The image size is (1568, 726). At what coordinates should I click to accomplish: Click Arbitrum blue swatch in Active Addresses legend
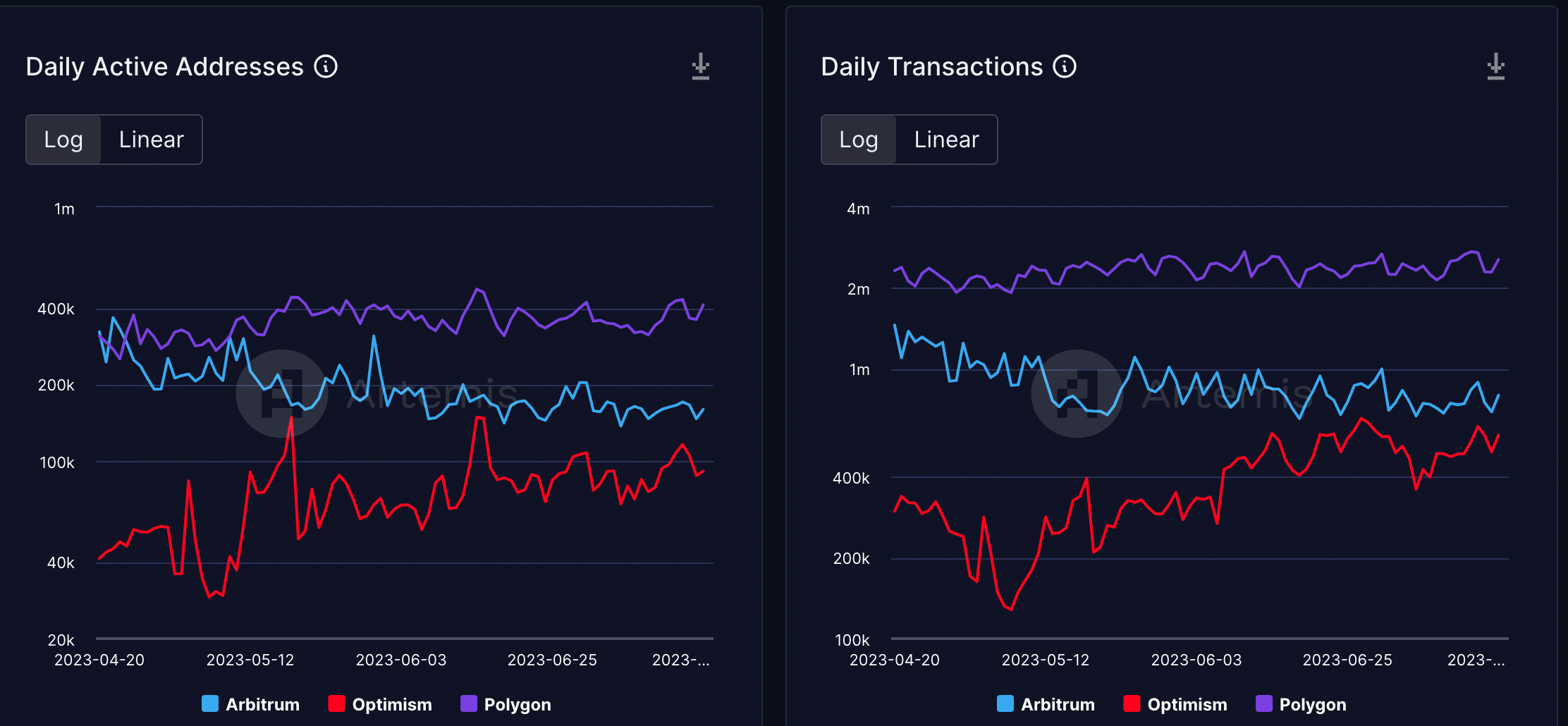pyautogui.click(x=210, y=703)
